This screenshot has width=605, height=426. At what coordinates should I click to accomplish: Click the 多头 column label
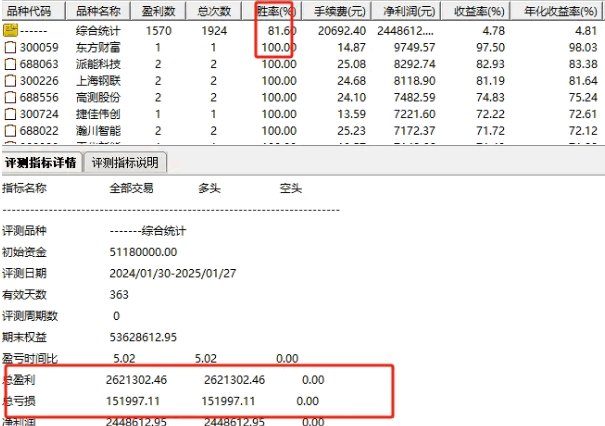coord(210,188)
